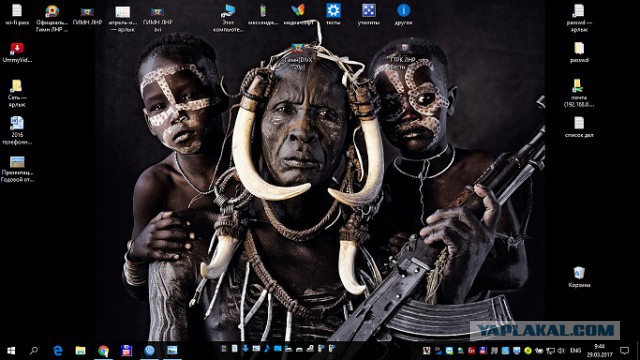640x360 pixels.
Task: Open taskbar search magnifier
Action: click(x=34, y=350)
